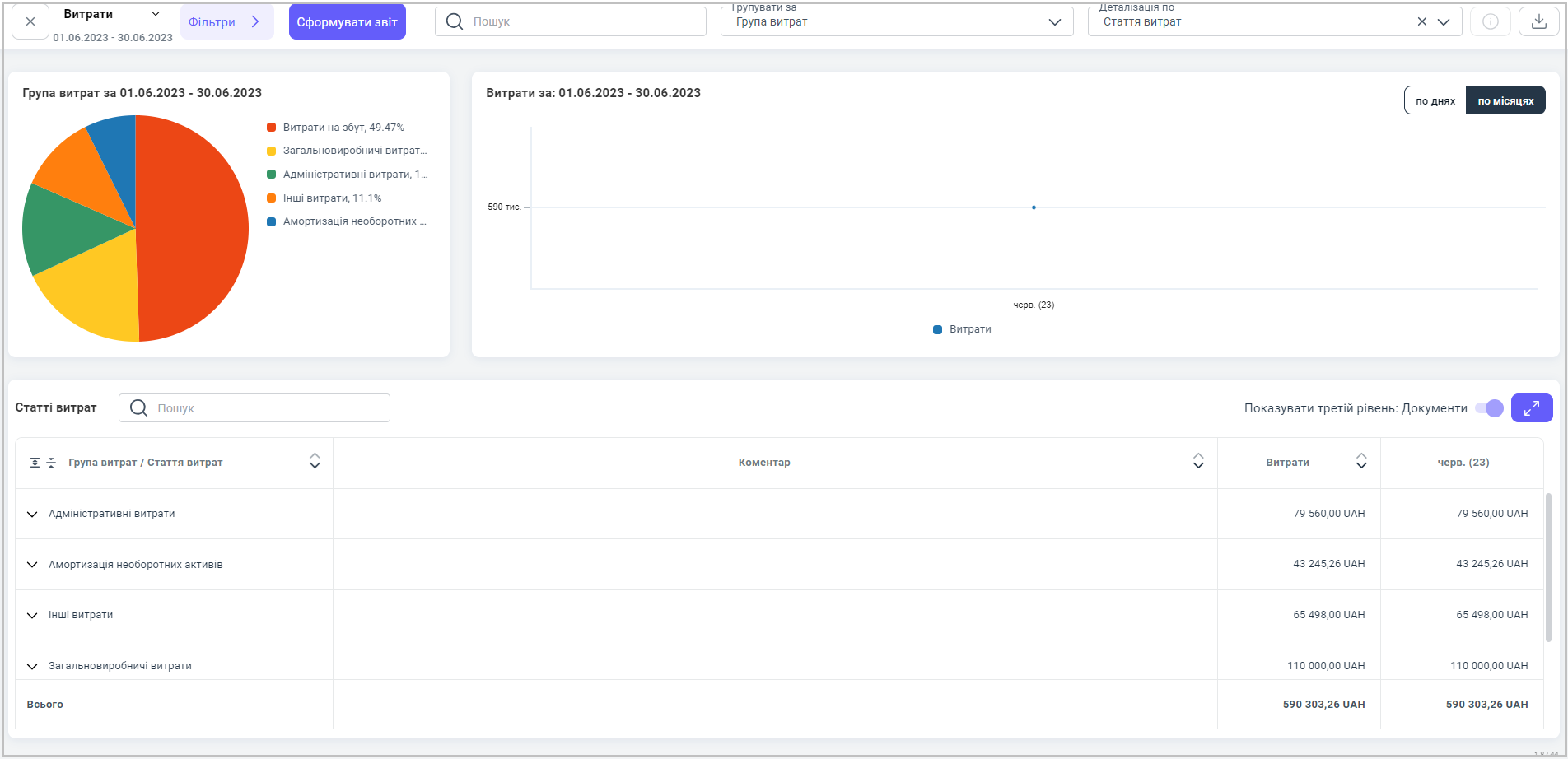The width and height of the screenshot is (1568, 759).
Task: Open the Фільтри panel
Action: point(225,22)
